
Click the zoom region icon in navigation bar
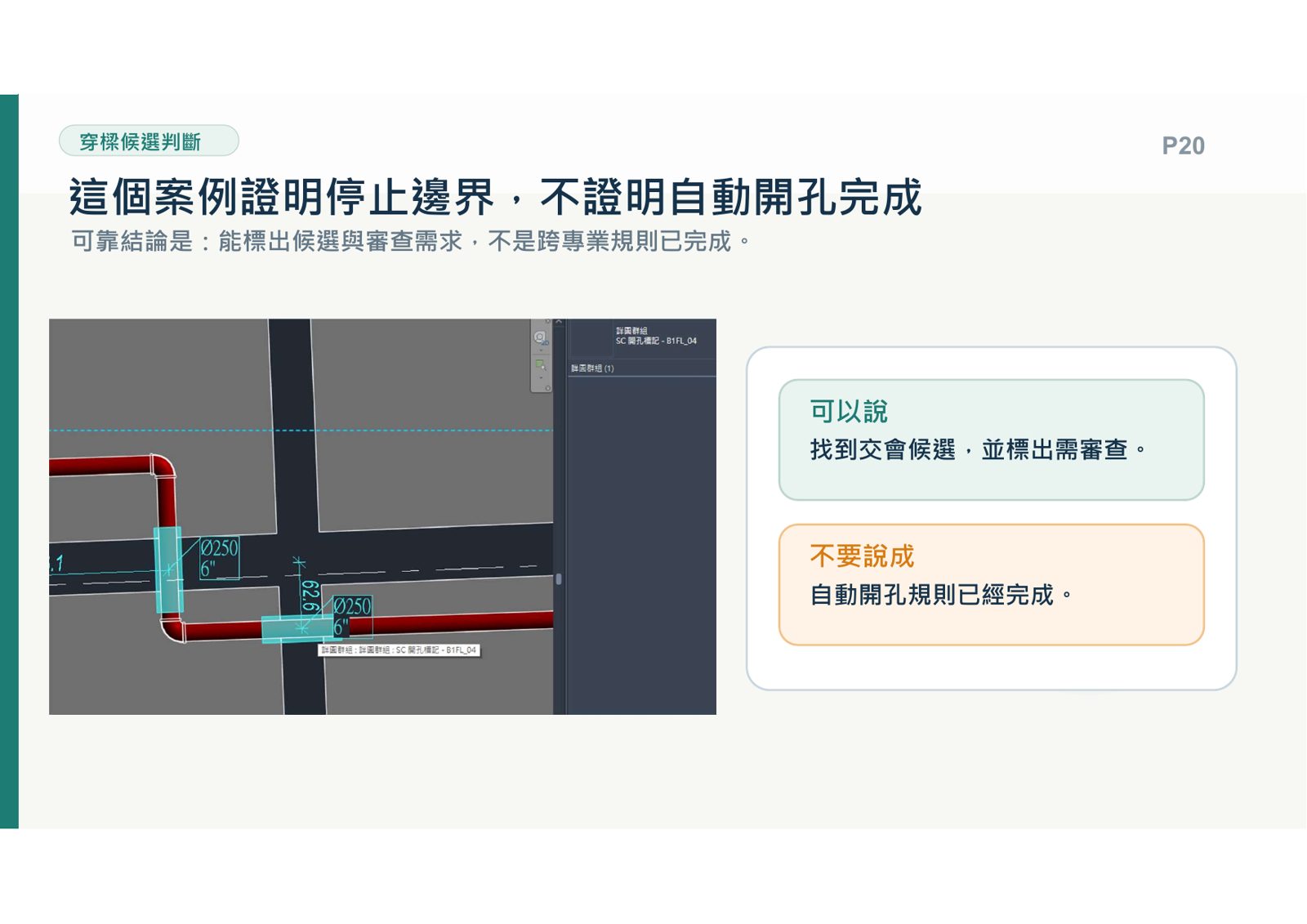coord(540,364)
